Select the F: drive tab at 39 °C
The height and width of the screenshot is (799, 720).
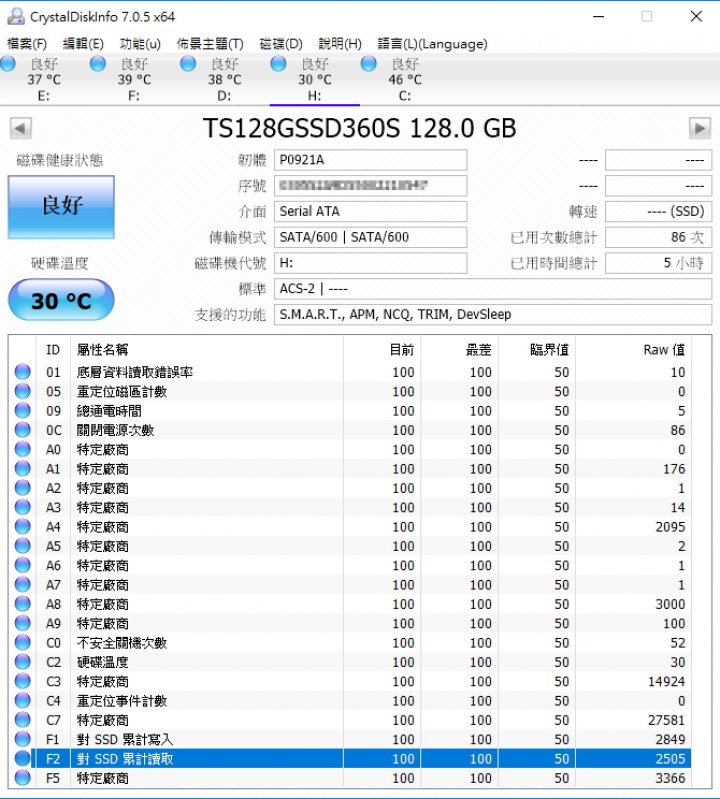pos(134,79)
